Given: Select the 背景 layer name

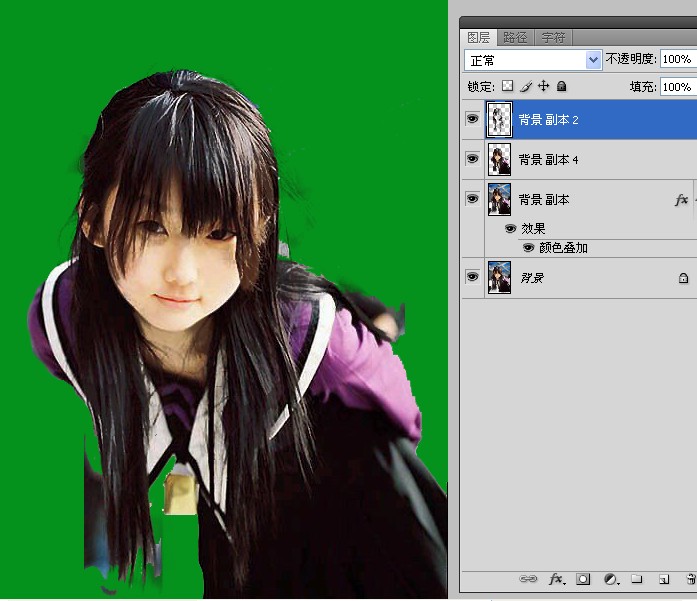Looking at the screenshot, I should pos(532,278).
